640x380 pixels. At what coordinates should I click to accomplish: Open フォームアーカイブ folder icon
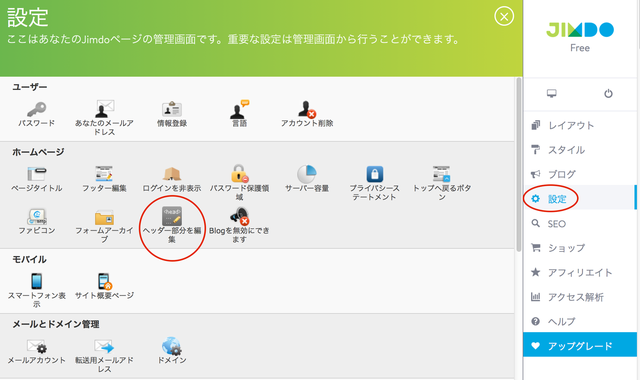(104, 218)
